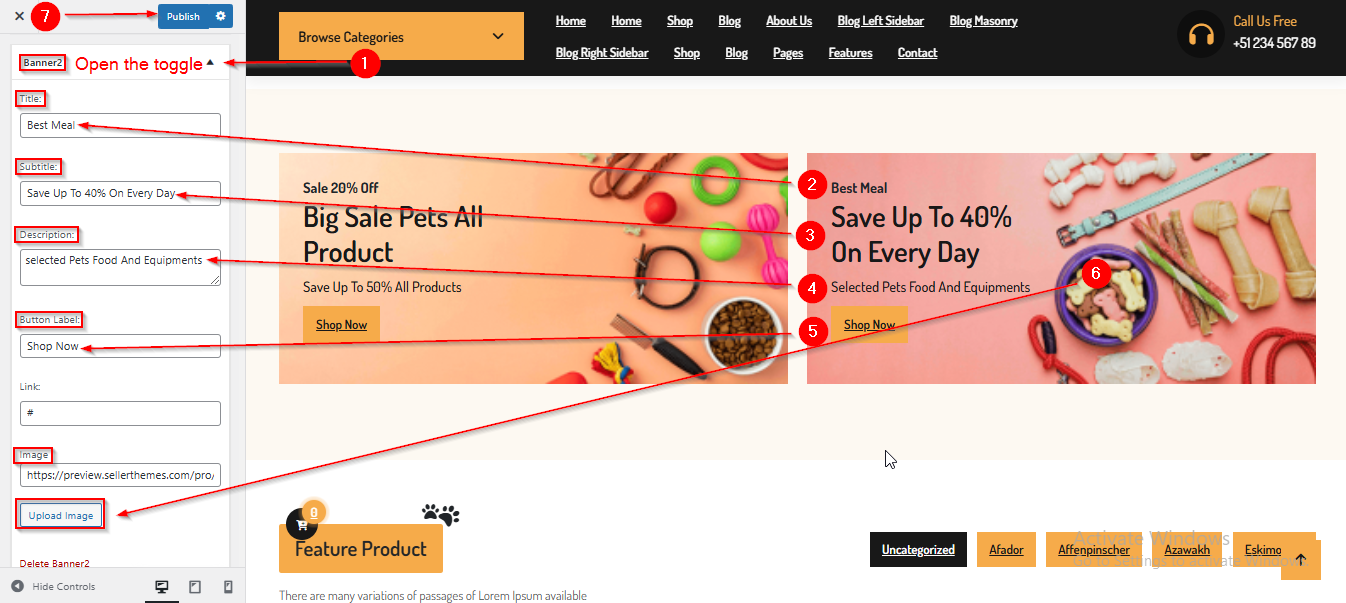
Task: Collapse the Banner2 toggle arrow
Action: (x=210, y=63)
